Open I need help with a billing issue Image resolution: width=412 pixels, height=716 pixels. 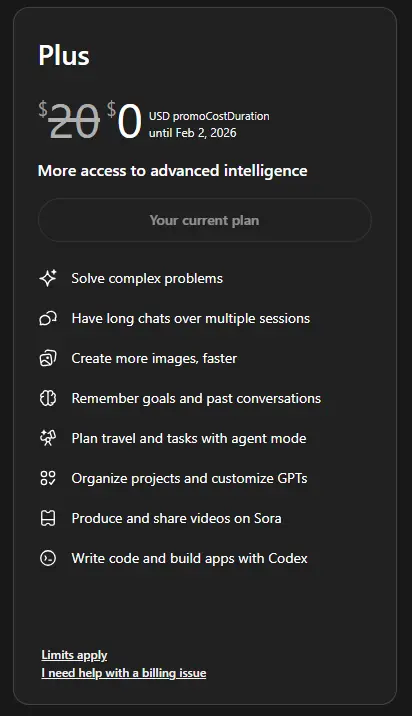point(123,673)
